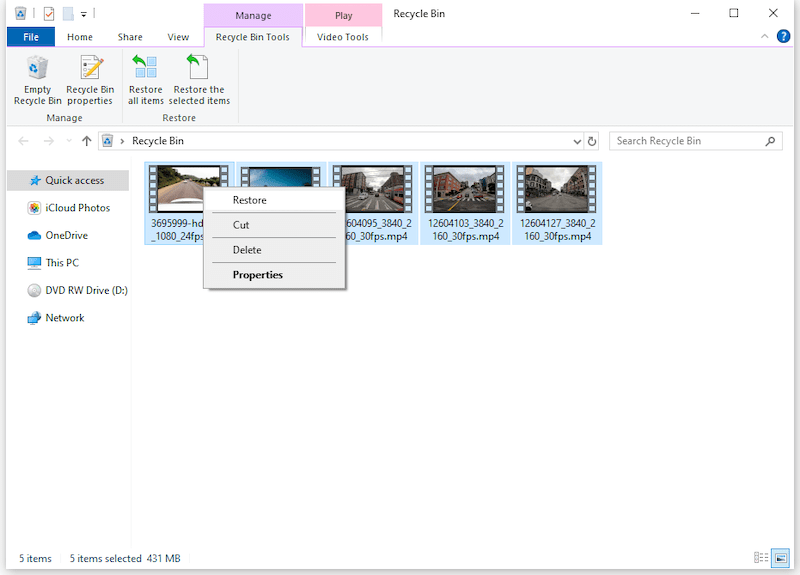Go back with the Back arrow
The width and height of the screenshot is (800, 575).
[x=23, y=141]
